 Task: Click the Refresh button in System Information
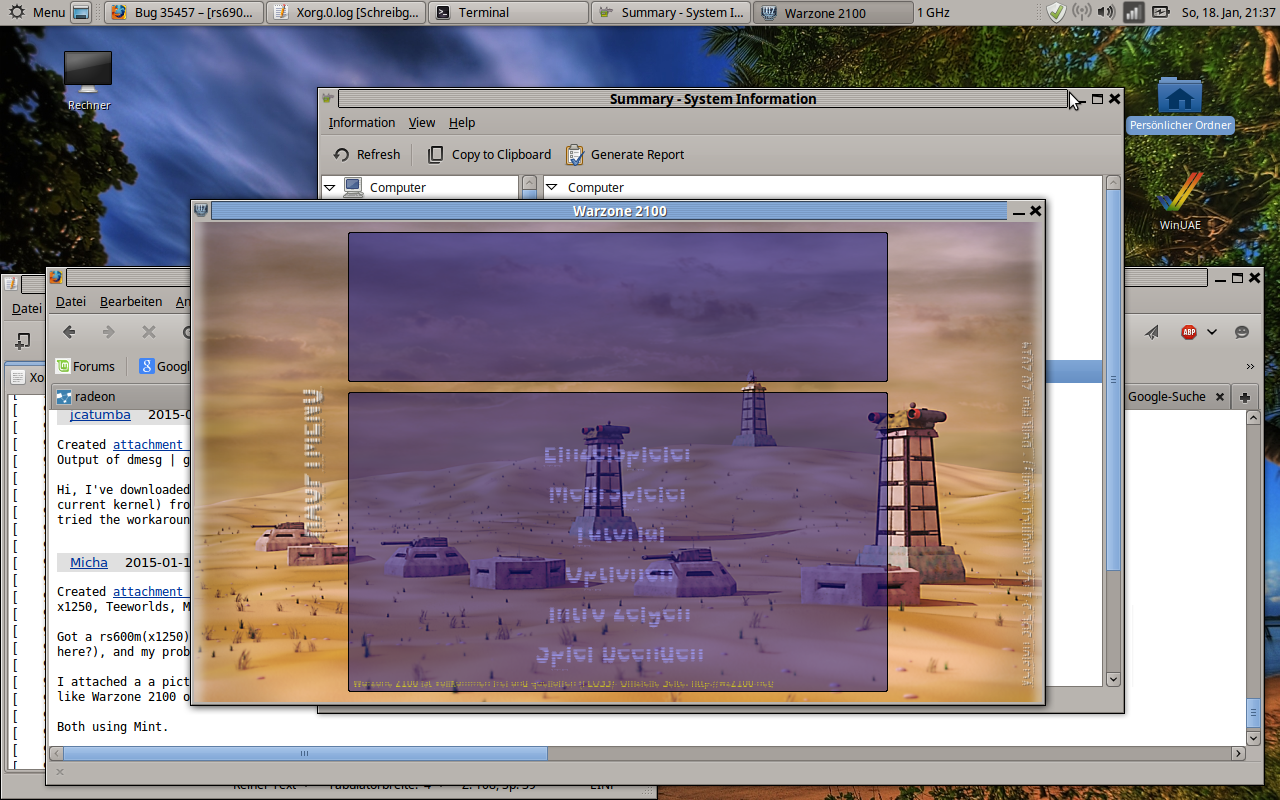(366, 155)
